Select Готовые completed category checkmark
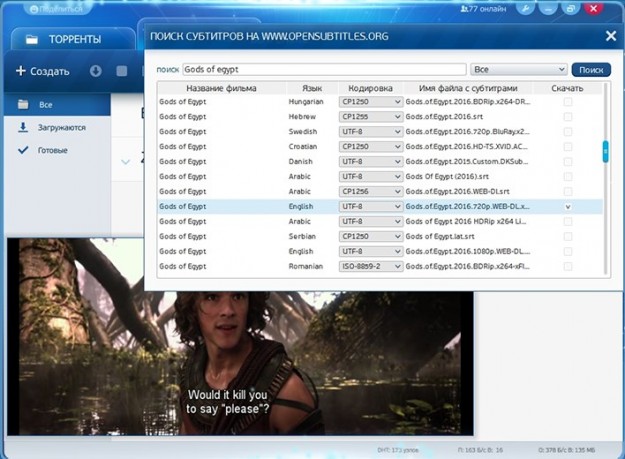Viewport: 625px width, 459px height. [23, 151]
